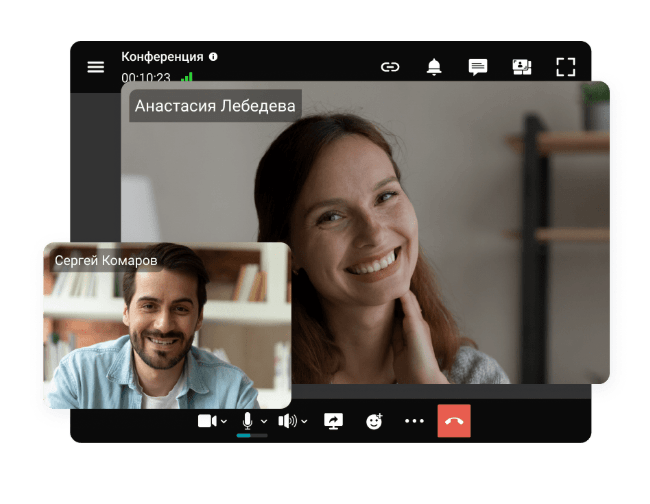Start screen sharing
This screenshot has height=504, width=650.
(x=333, y=421)
